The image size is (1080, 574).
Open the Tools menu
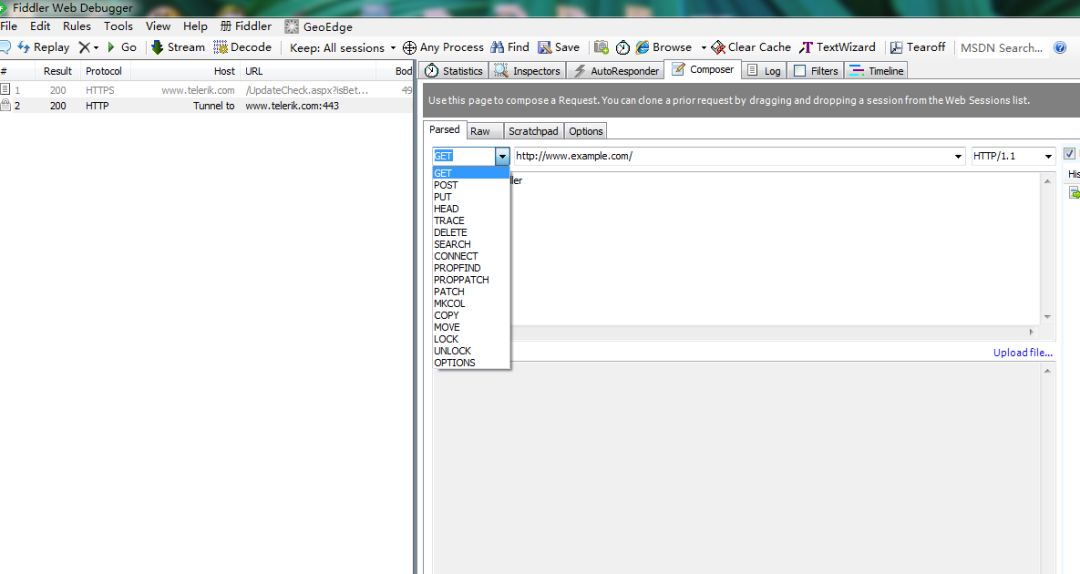(x=118, y=26)
